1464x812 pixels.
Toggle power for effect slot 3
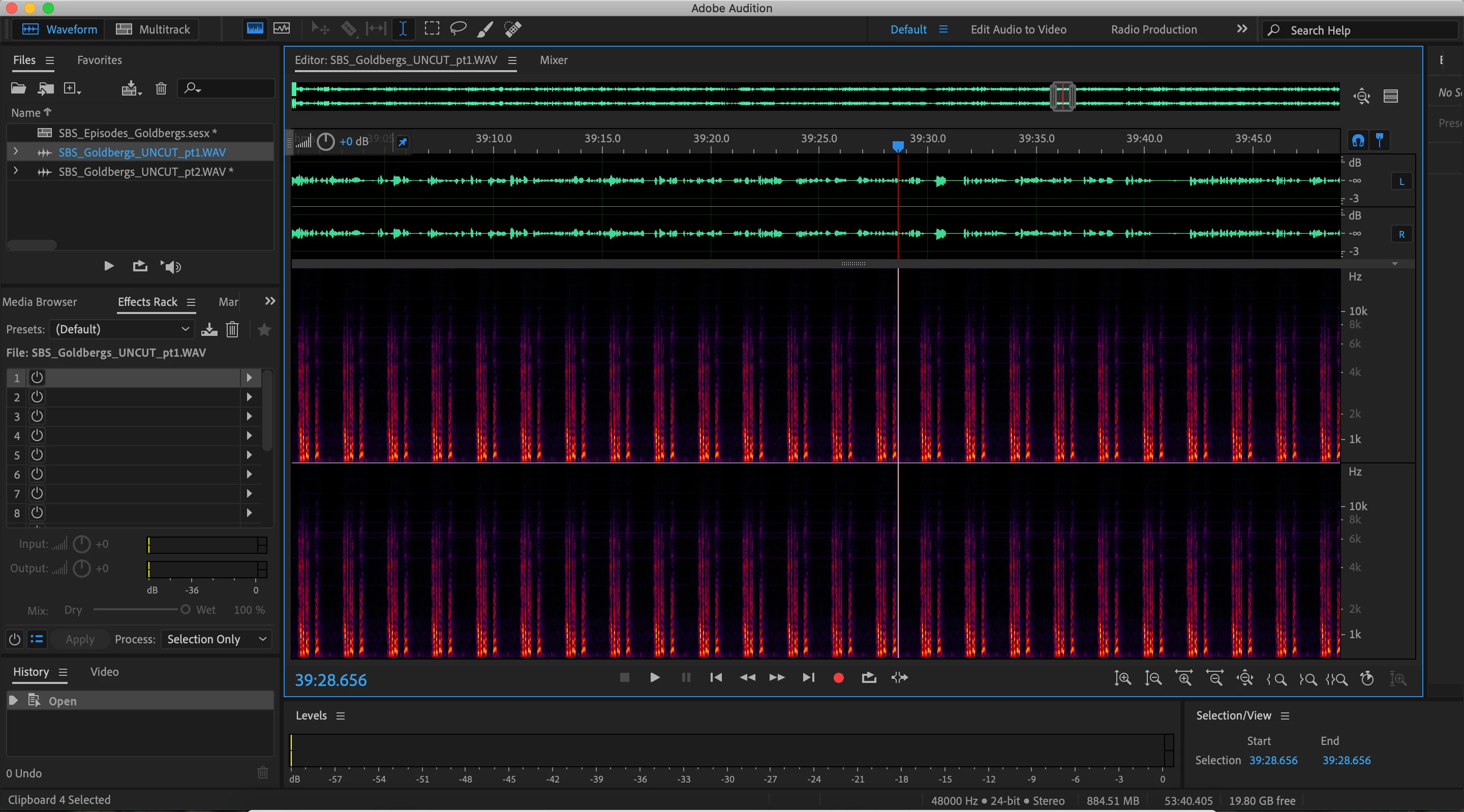click(37, 416)
